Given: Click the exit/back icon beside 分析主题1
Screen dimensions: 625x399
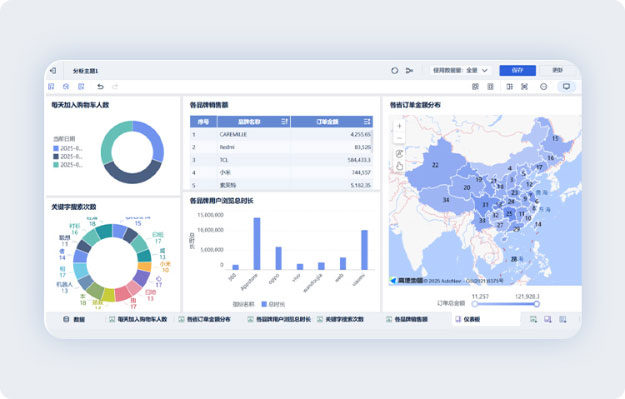Looking at the screenshot, I should point(53,71).
